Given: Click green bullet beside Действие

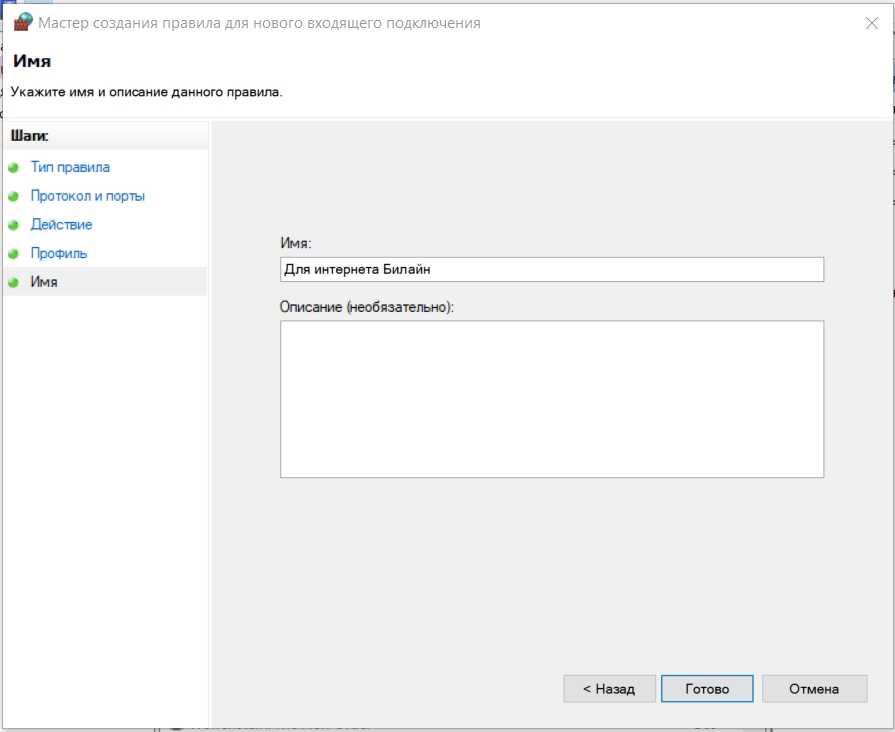Looking at the screenshot, I should tap(13, 225).
